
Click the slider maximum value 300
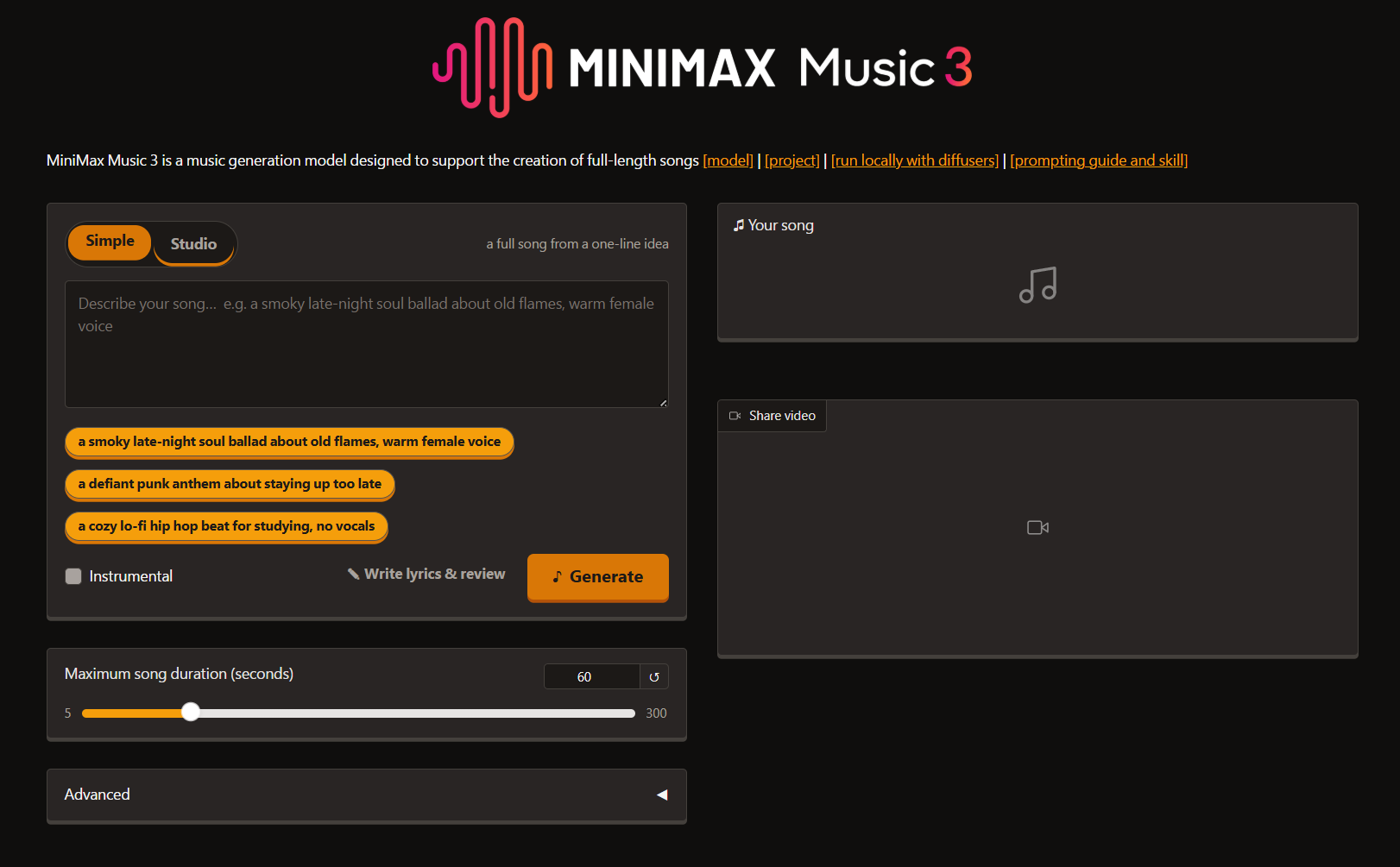pos(656,713)
